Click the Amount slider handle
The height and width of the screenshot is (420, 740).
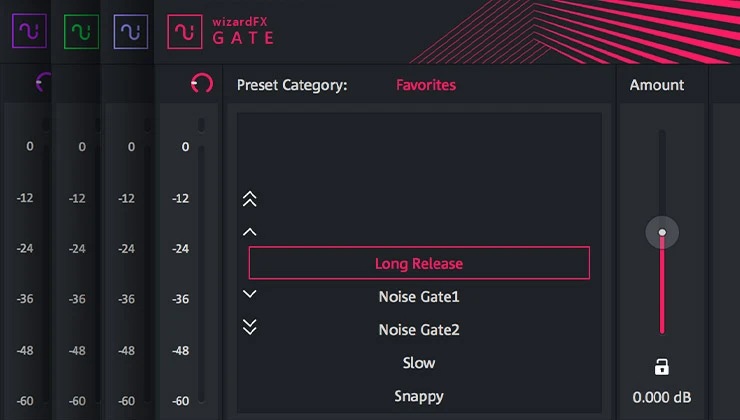(x=661, y=233)
